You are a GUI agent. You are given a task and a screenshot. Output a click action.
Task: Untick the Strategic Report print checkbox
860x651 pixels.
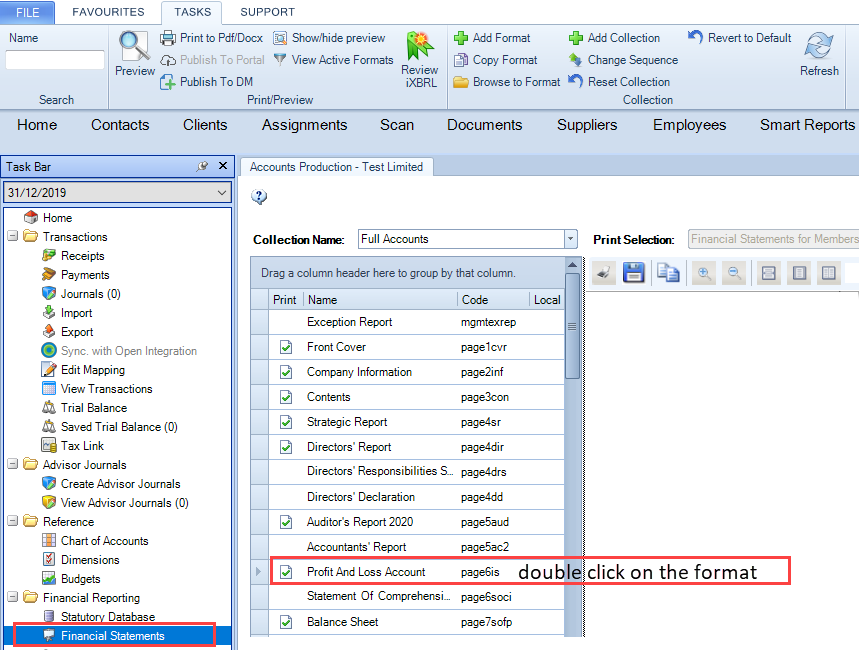(x=286, y=422)
